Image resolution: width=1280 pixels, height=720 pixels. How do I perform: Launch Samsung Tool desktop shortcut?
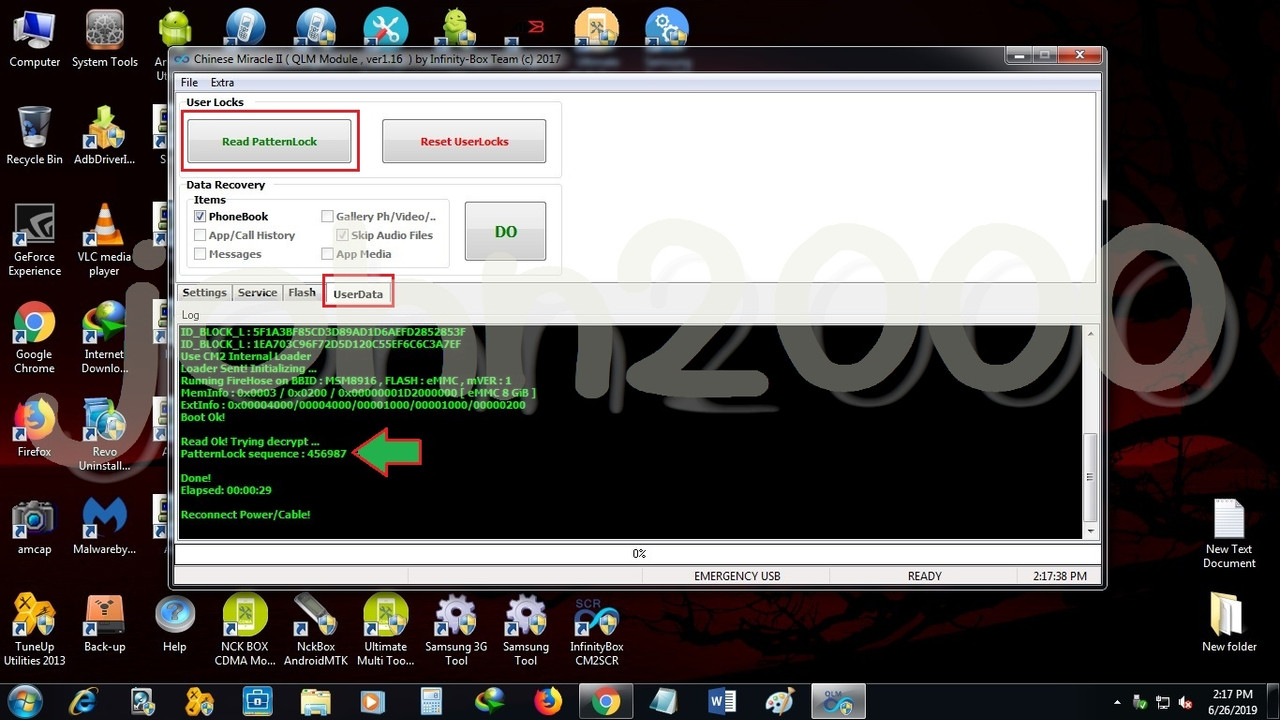click(x=526, y=630)
